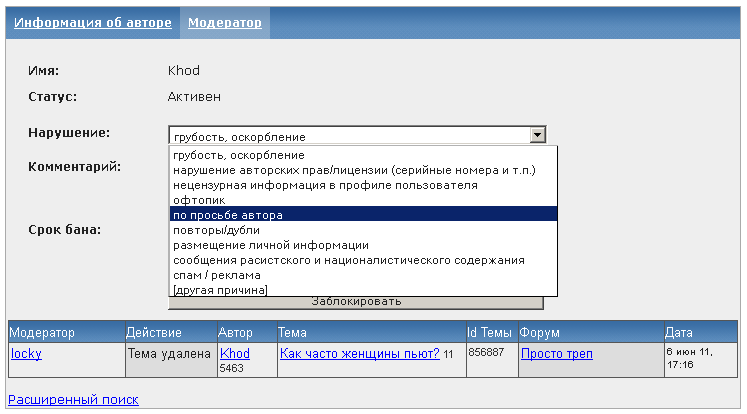This screenshot has width=747, height=414.
Task: Switch to the Модератор tab
Action: 225,22
